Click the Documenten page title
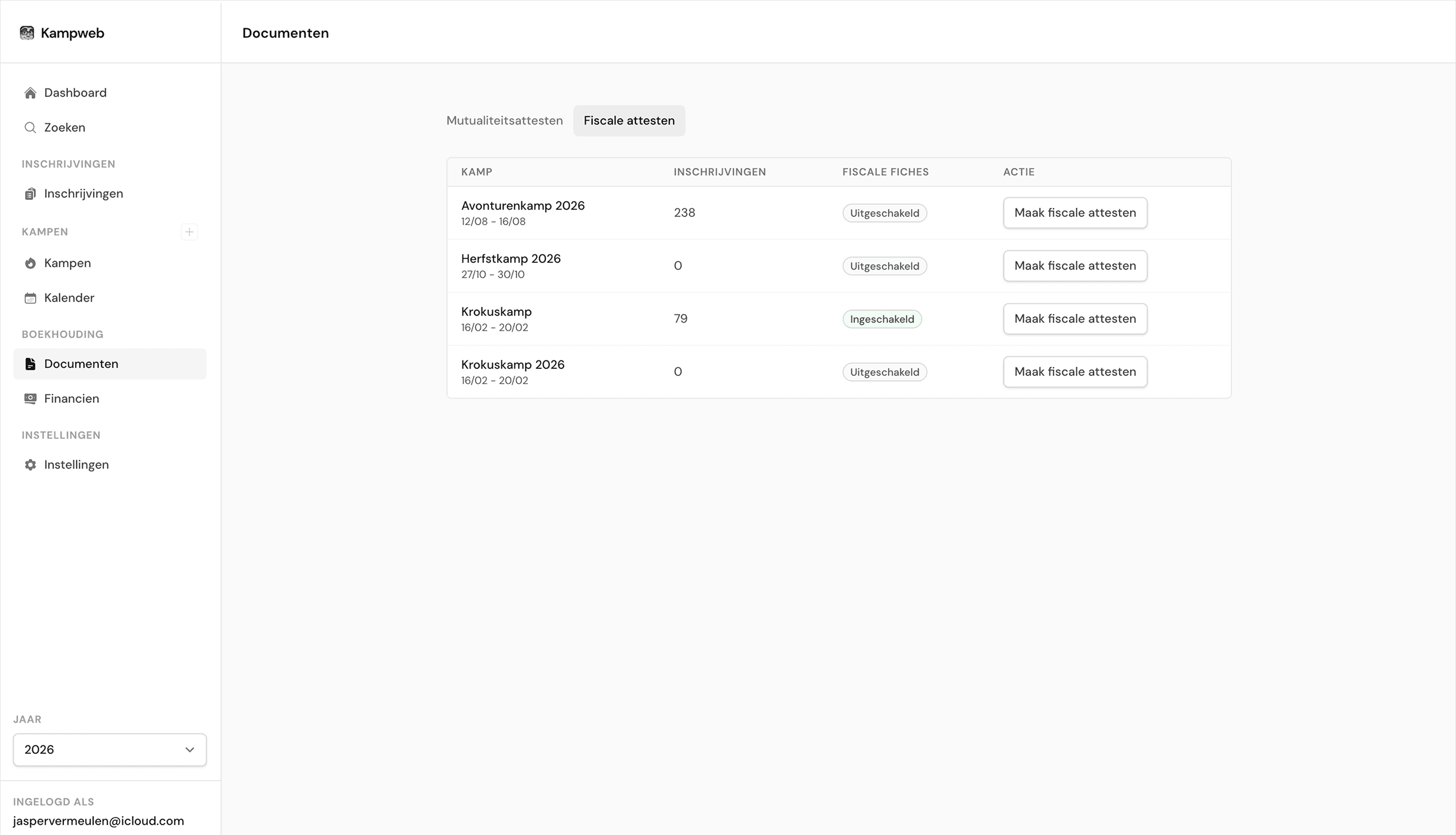Image resolution: width=1456 pixels, height=835 pixels. 285,33
